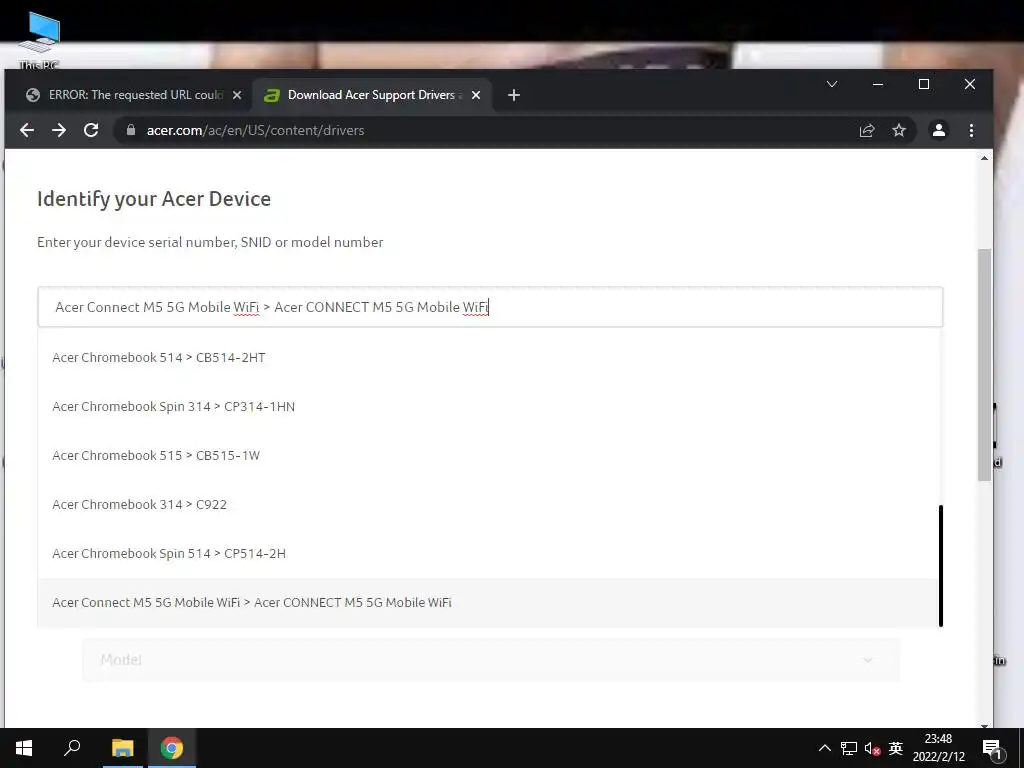Image resolution: width=1024 pixels, height=768 pixels.
Task: Reload the Acer drivers page
Action: pyautogui.click(x=91, y=130)
